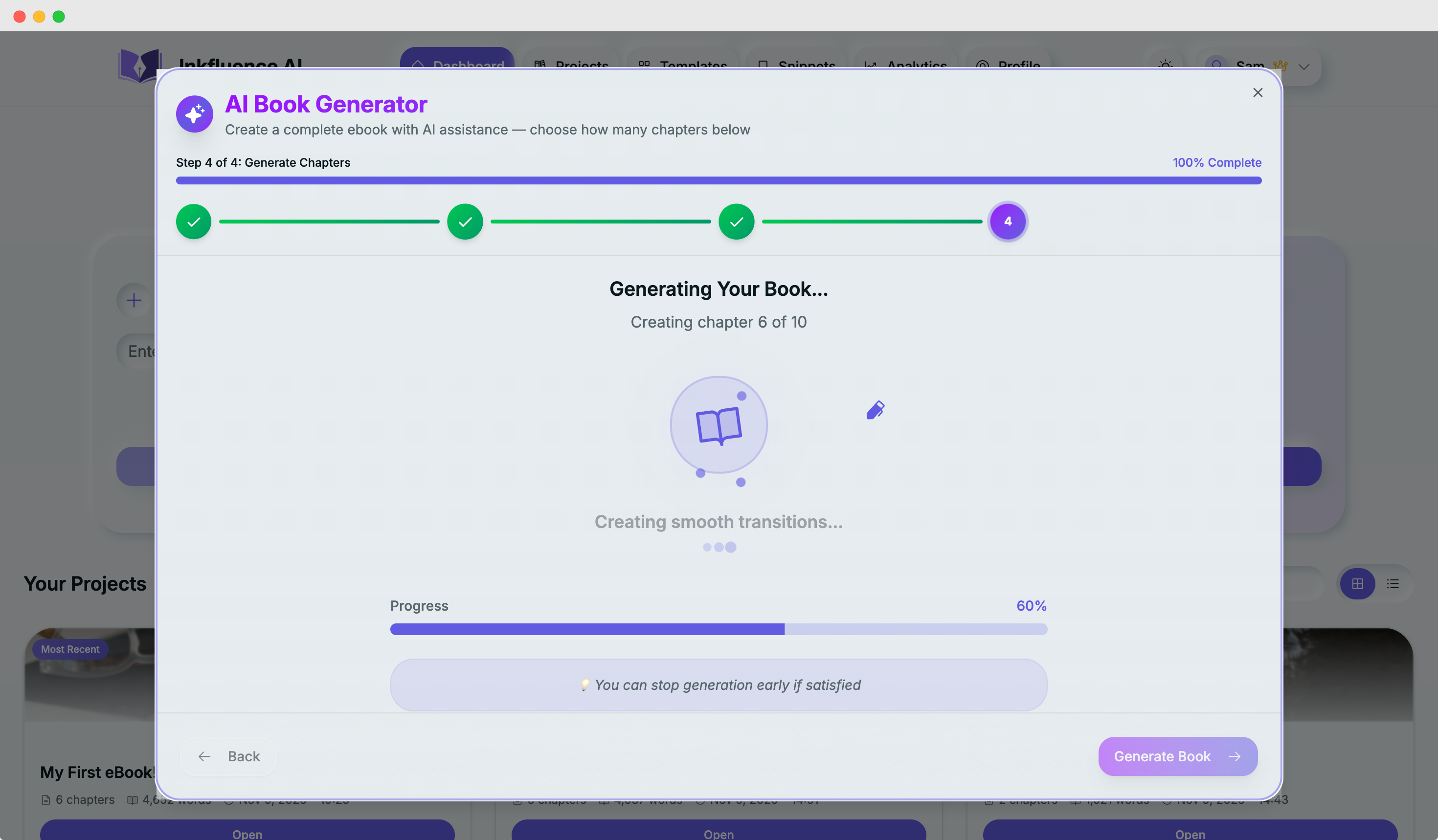The height and width of the screenshot is (840, 1438).
Task: Click the animated open book icon
Action: tap(718, 425)
